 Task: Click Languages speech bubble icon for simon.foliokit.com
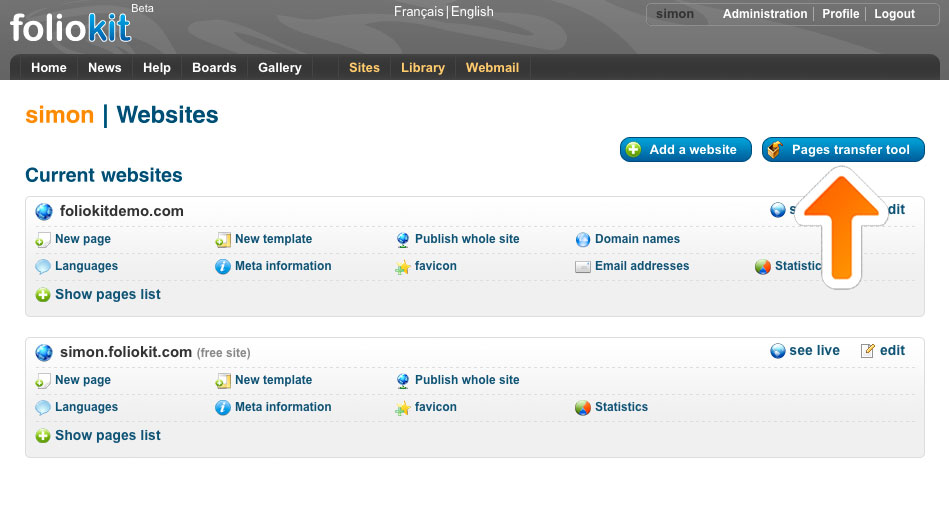pyautogui.click(x=42, y=407)
